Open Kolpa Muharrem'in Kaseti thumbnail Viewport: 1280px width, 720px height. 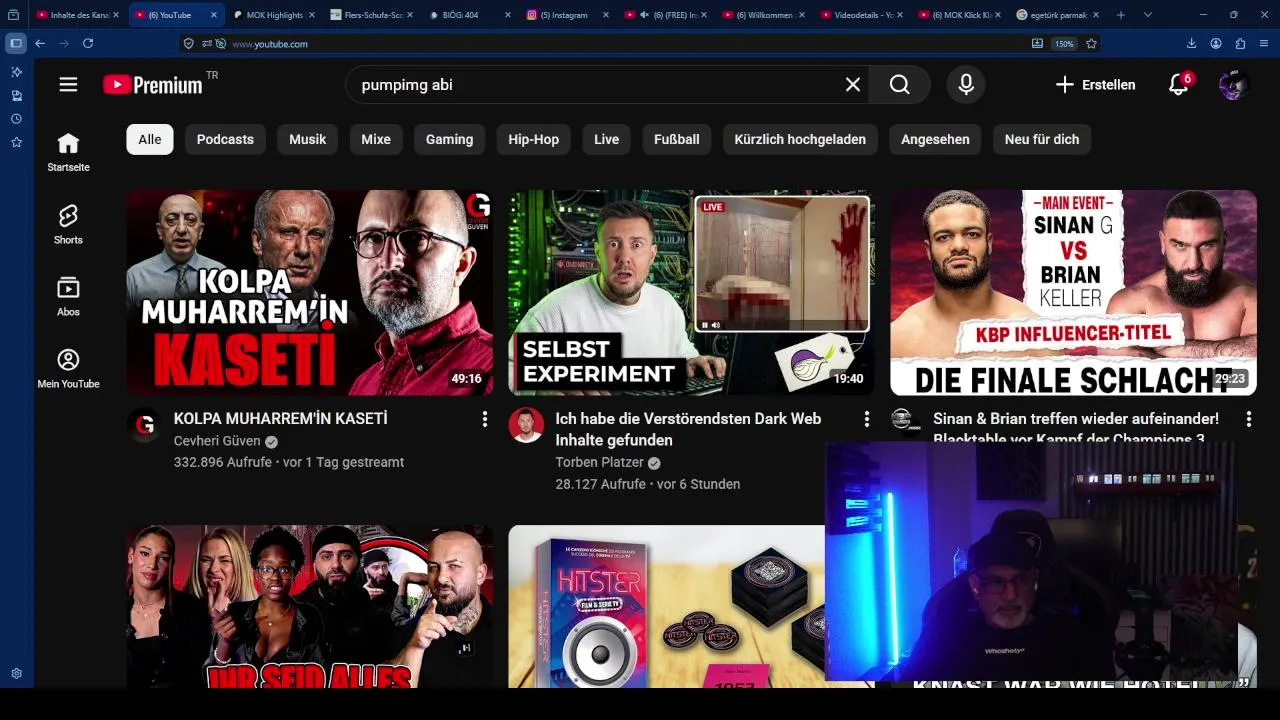[x=310, y=292]
